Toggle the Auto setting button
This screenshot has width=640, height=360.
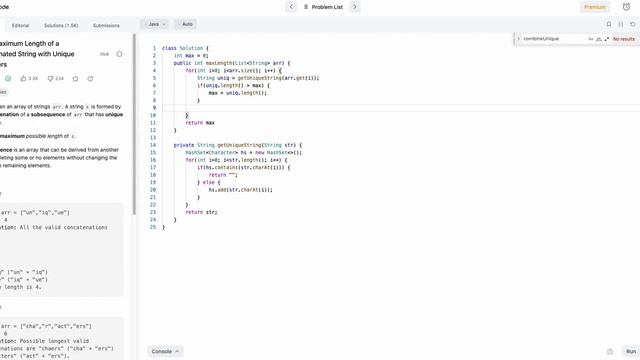tap(186, 24)
